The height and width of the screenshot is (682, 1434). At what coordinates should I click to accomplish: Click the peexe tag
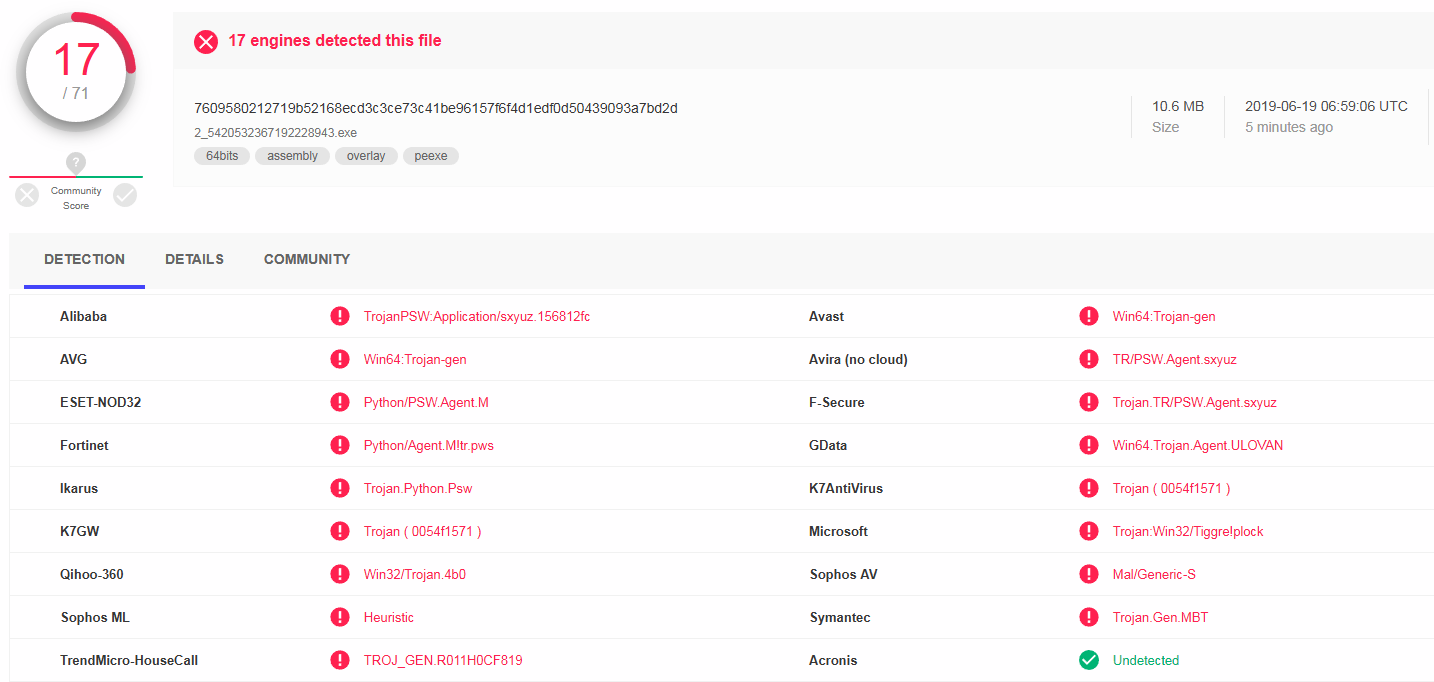(431, 156)
